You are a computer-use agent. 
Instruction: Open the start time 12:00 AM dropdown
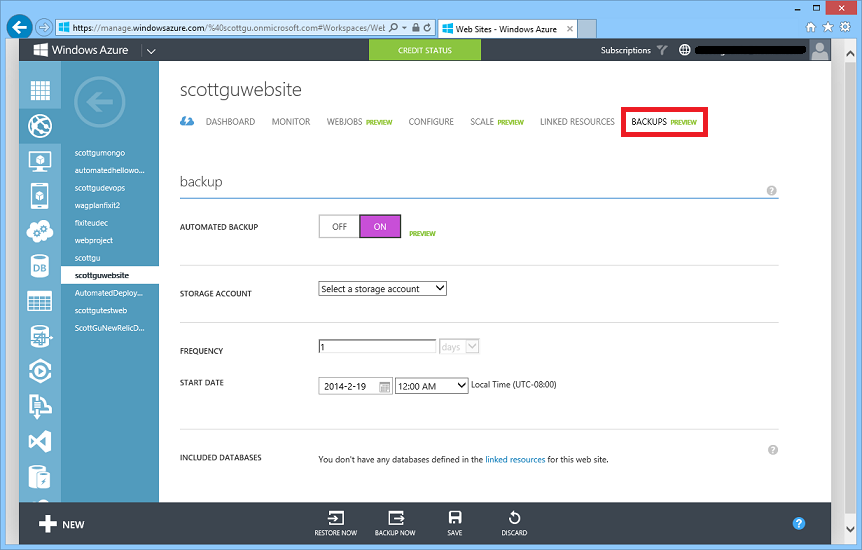coord(432,385)
